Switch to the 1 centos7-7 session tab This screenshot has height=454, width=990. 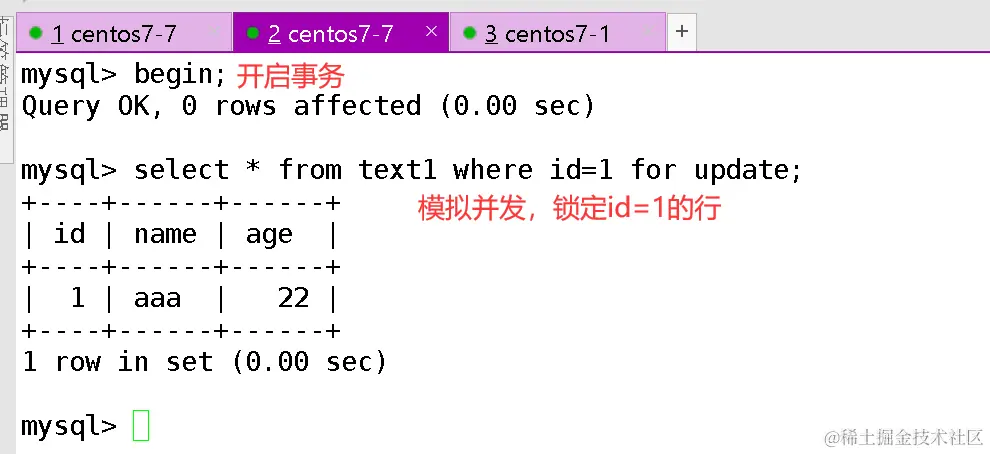click(x=113, y=34)
